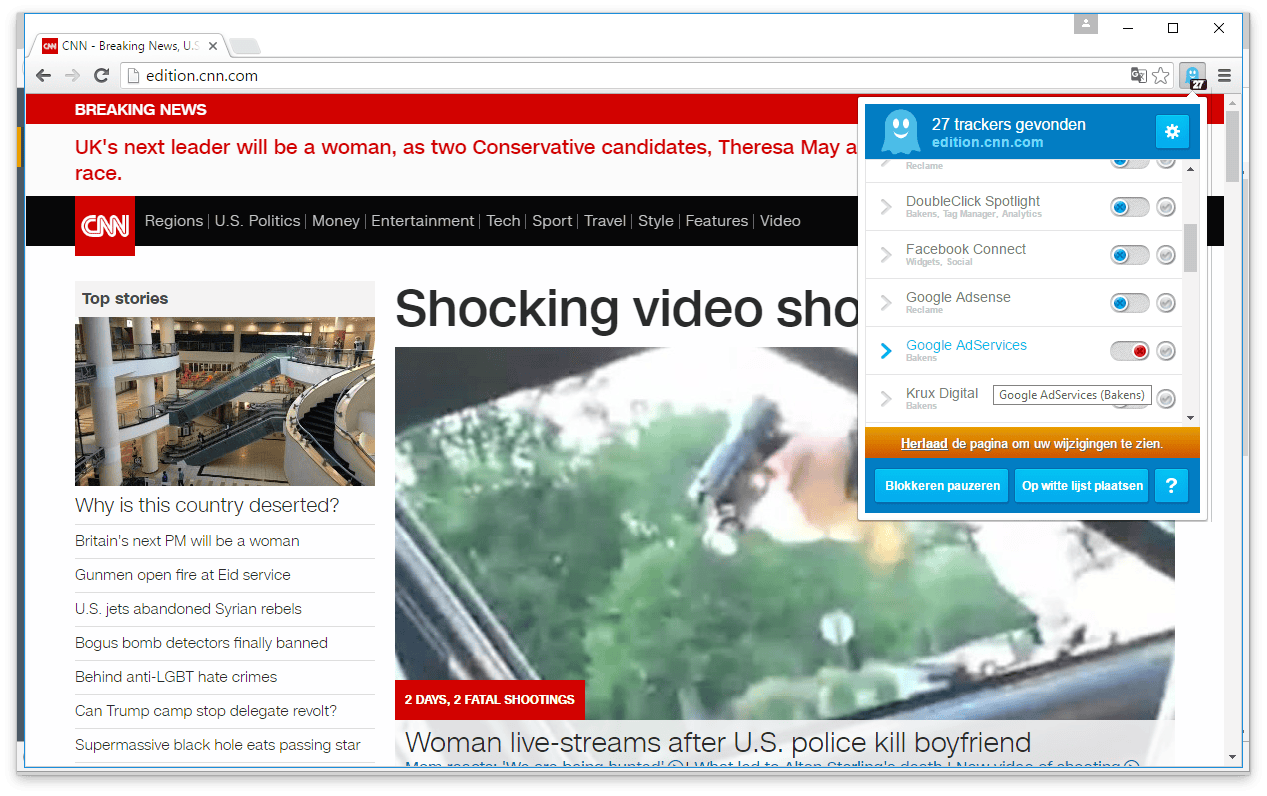Open the Sport section
The width and height of the screenshot is (1267, 796).
pyautogui.click(x=552, y=221)
